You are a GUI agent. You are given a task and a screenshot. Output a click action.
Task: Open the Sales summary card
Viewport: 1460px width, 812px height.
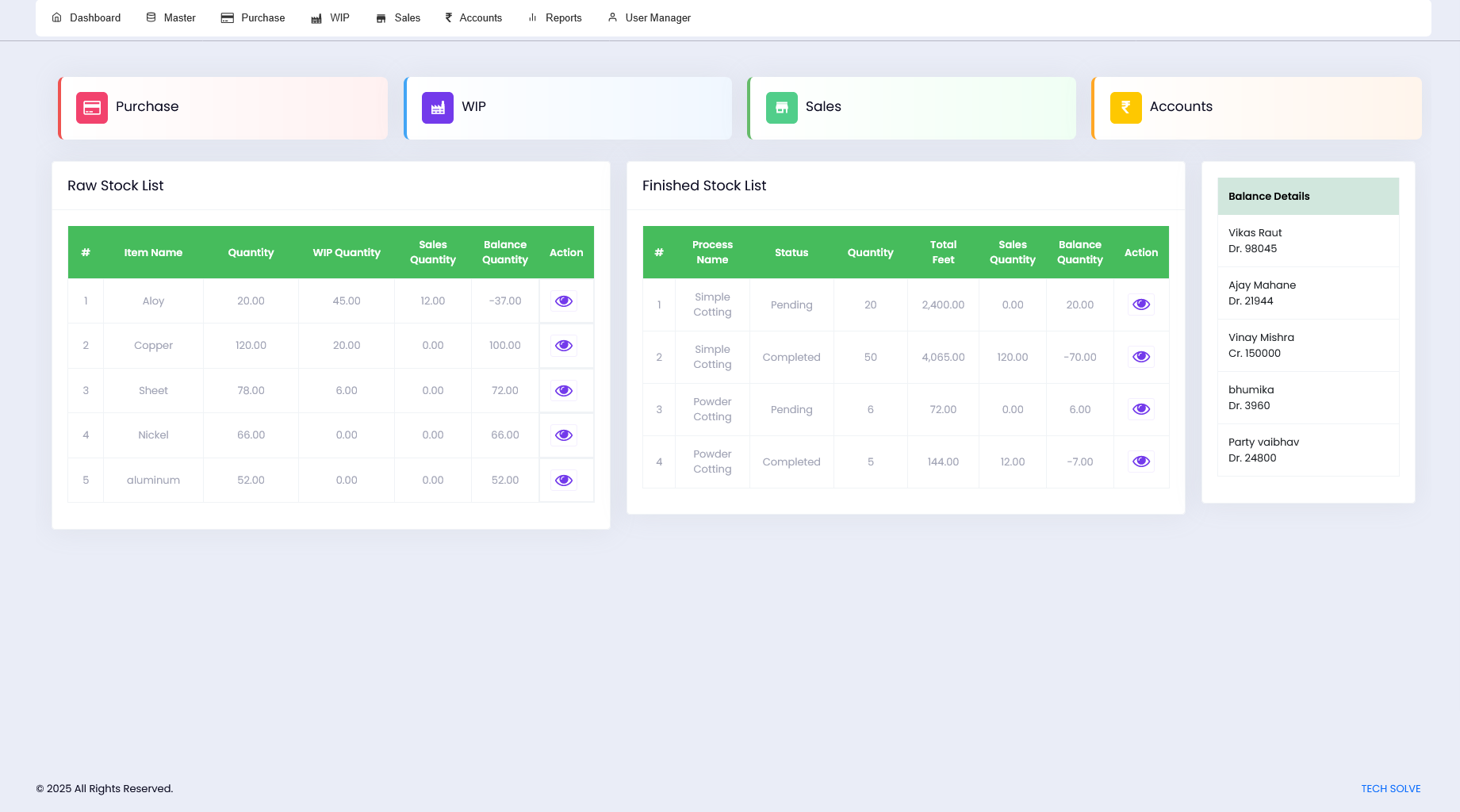tap(911, 108)
